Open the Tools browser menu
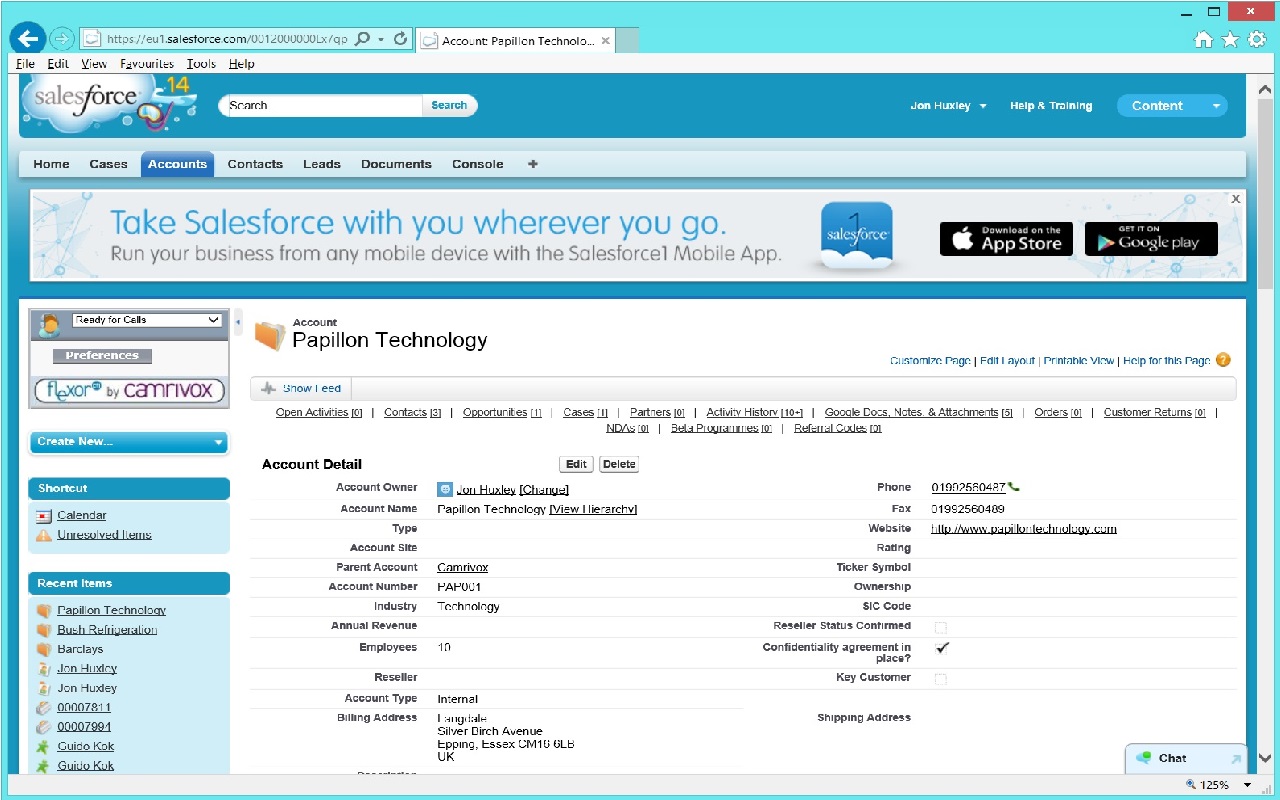The width and height of the screenshot is (1280, 800). (201, 63)
